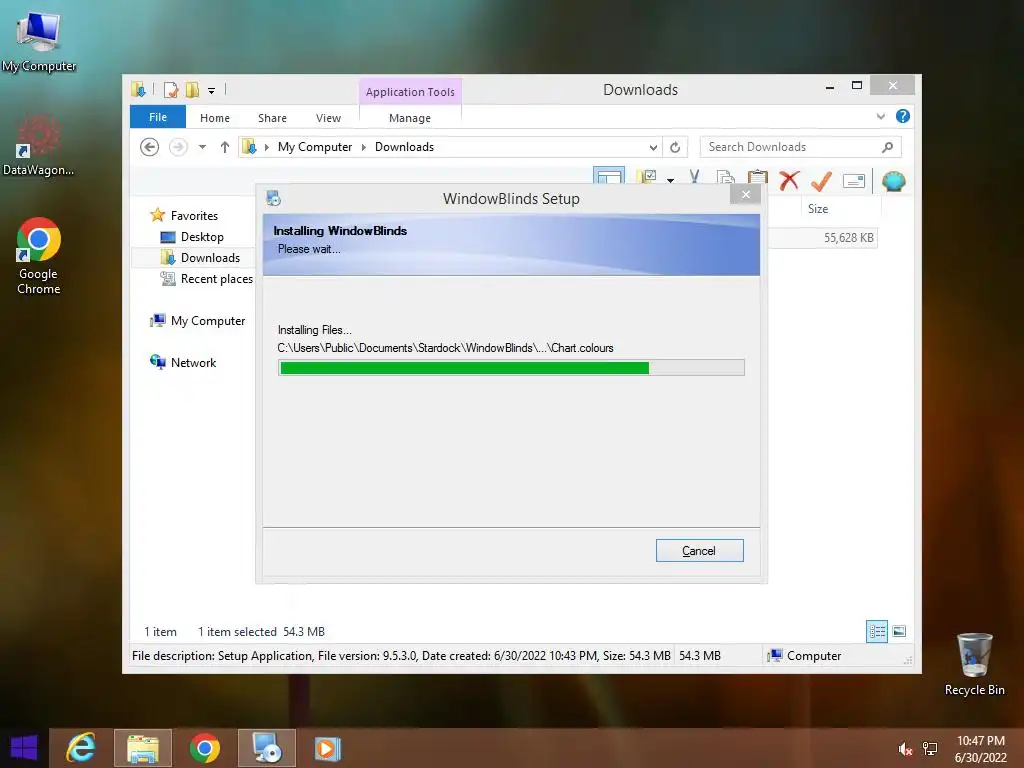Open Customize Quick Access Toolbar dropdown
The width and height of the screenshot is (1024, 768).
point(212,91)
